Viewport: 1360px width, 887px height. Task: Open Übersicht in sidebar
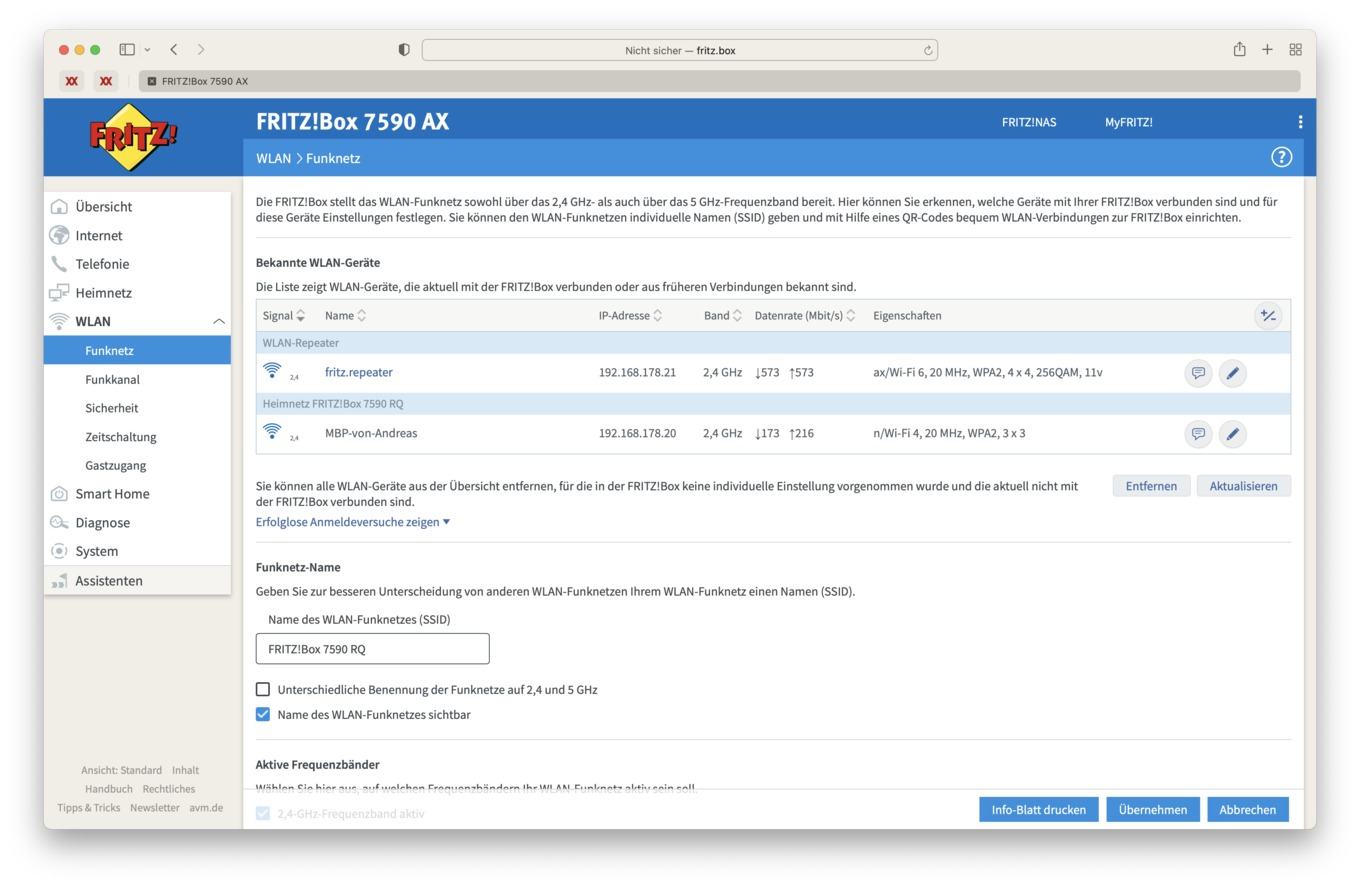[137, 207]
